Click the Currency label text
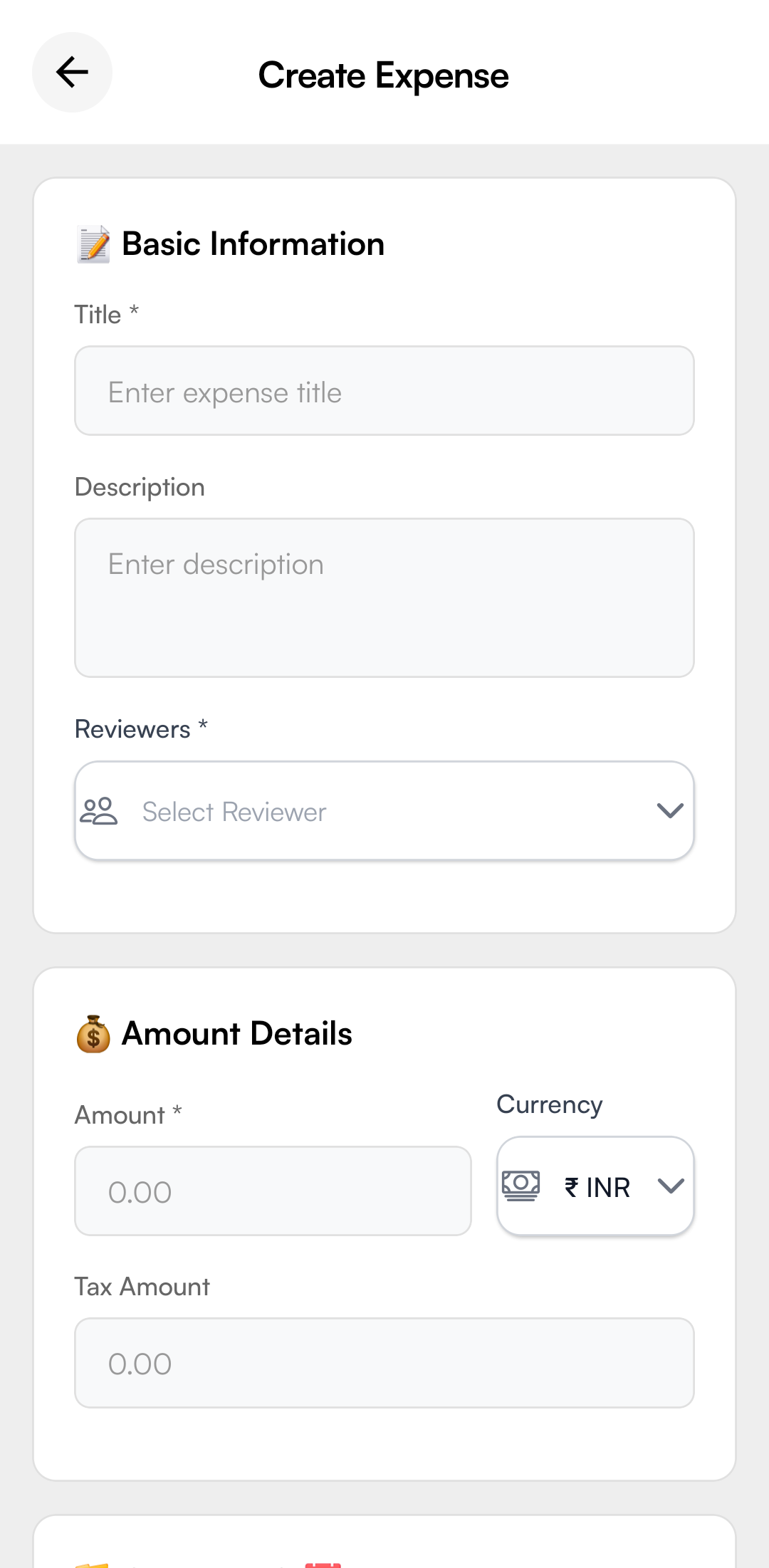Image resolution: width=769 pixels, height=1568 pixels. click(549, 1104)
